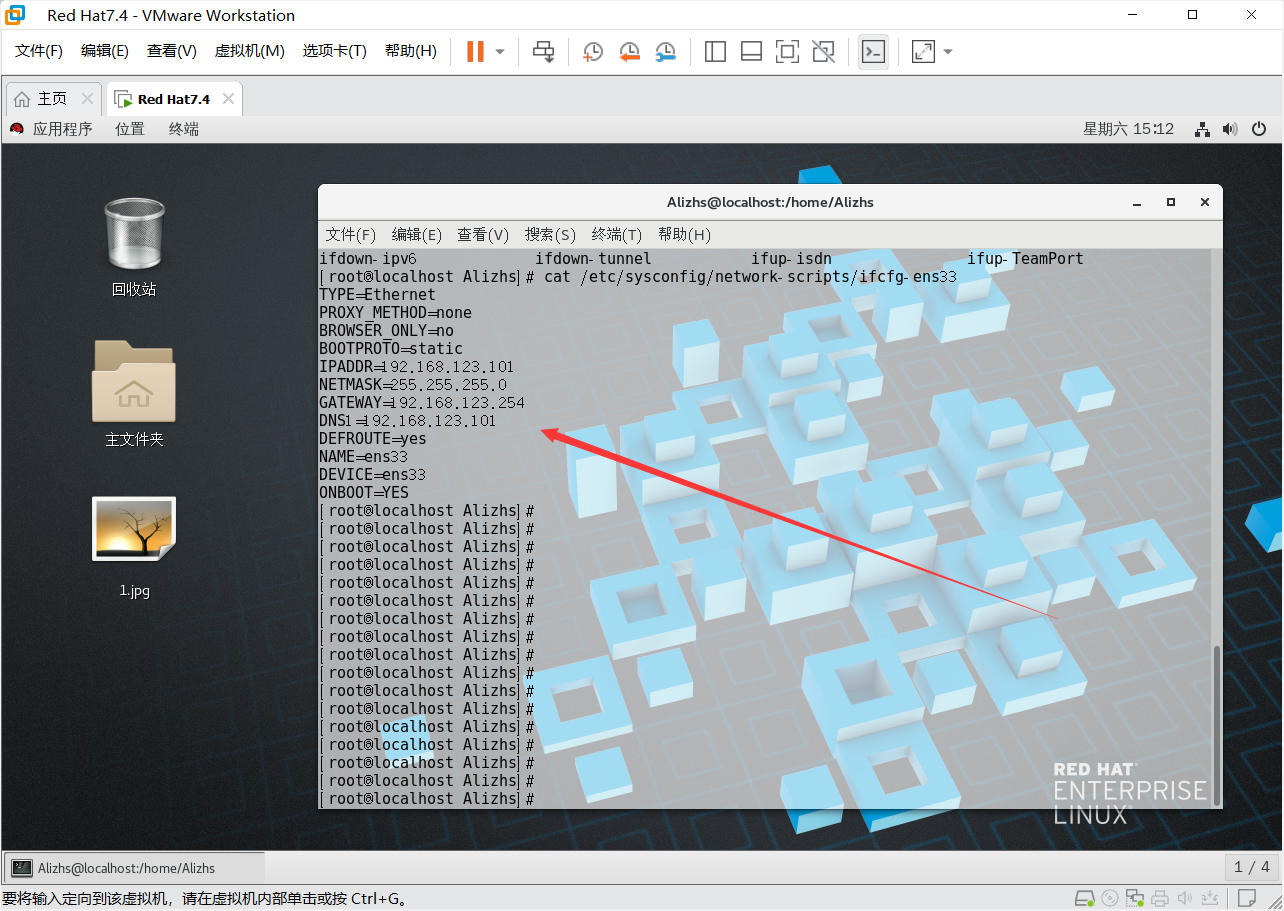Image resolution: width=1284 pixels, height=911 pixels.
Task: Maximize the terminal window
Action: coord(1171,202)
